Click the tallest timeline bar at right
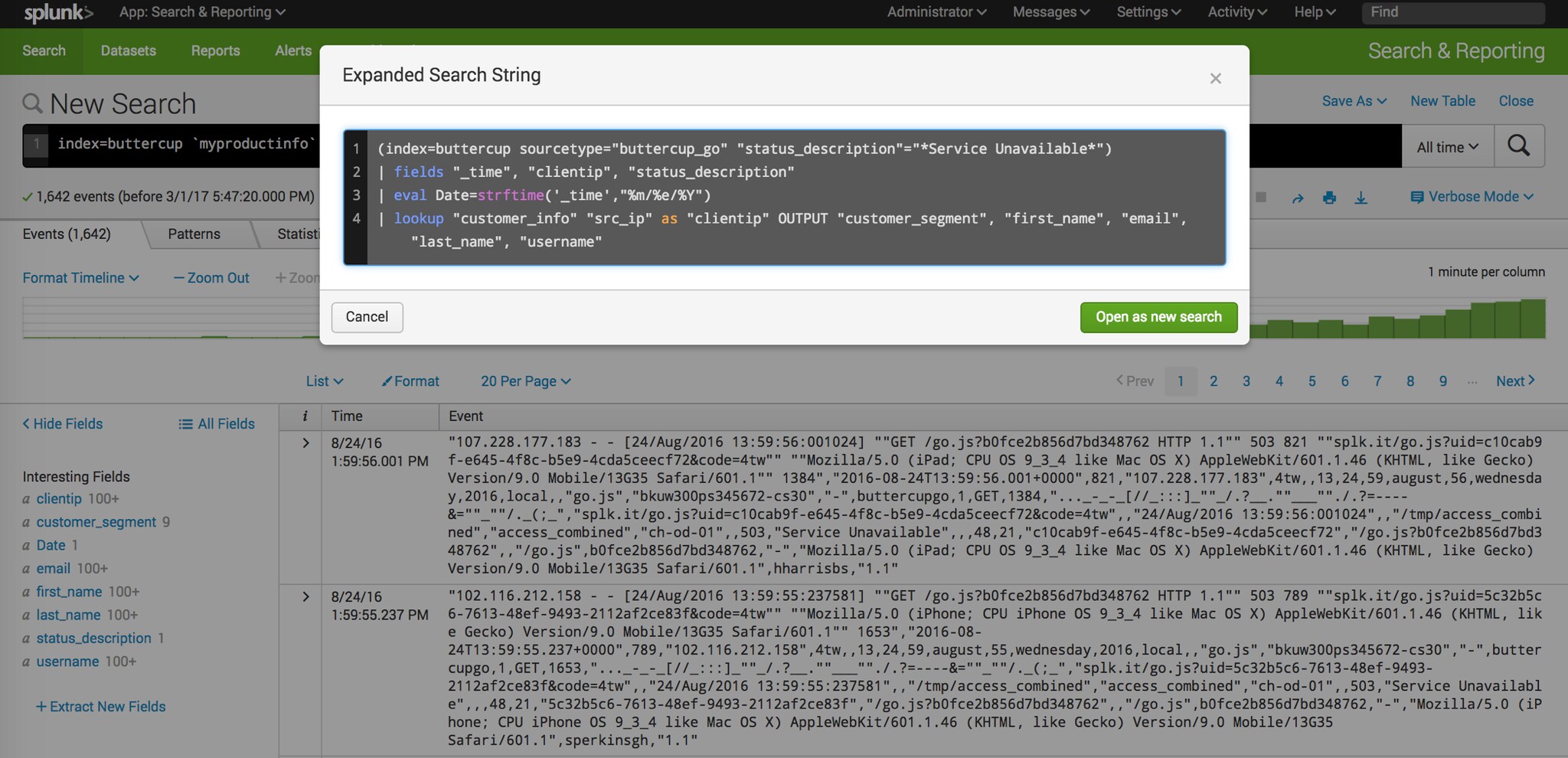Viewport: 1568px width, 758px height. coord(1533,319)
